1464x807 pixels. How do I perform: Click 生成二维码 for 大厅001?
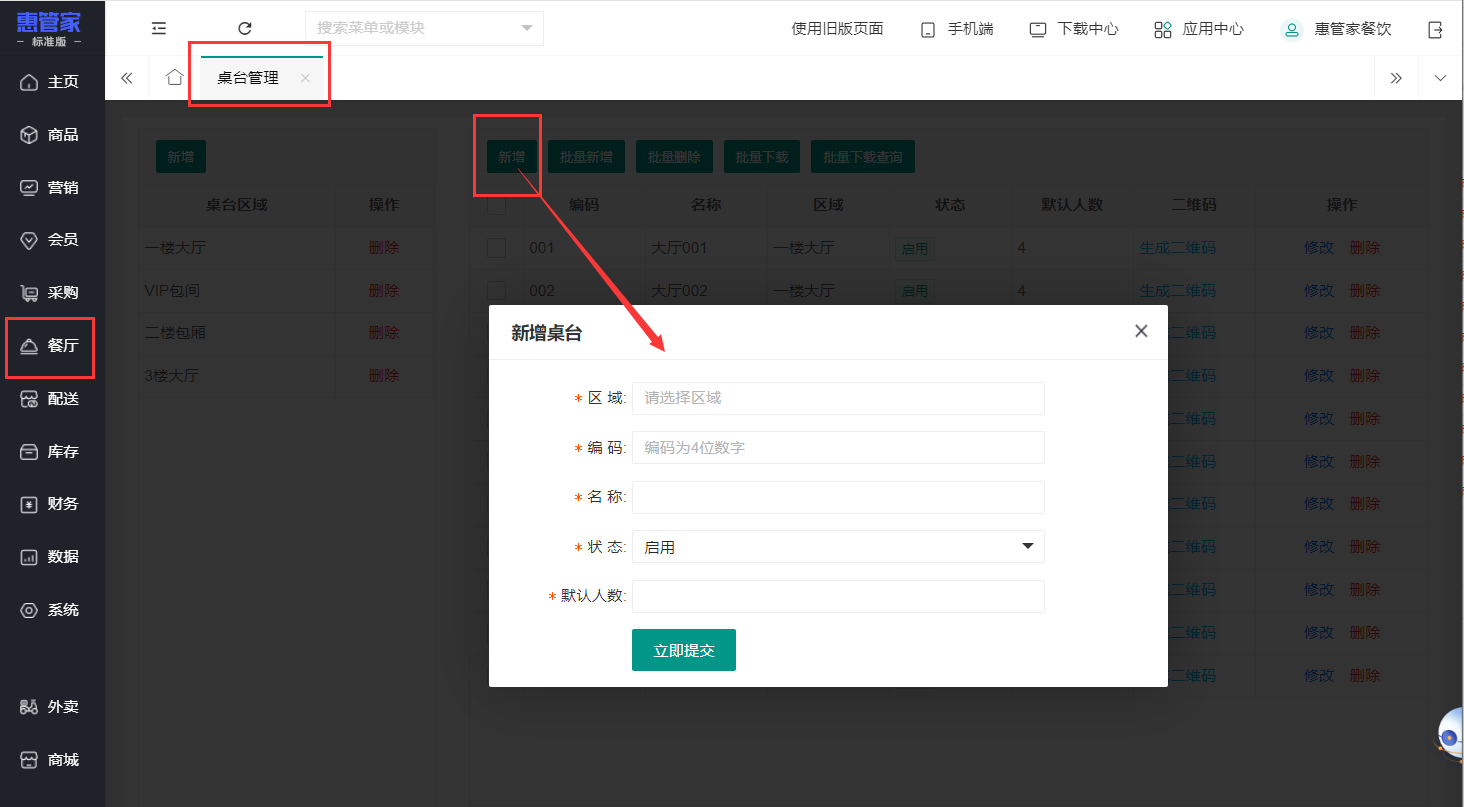tap(1178, 247)
